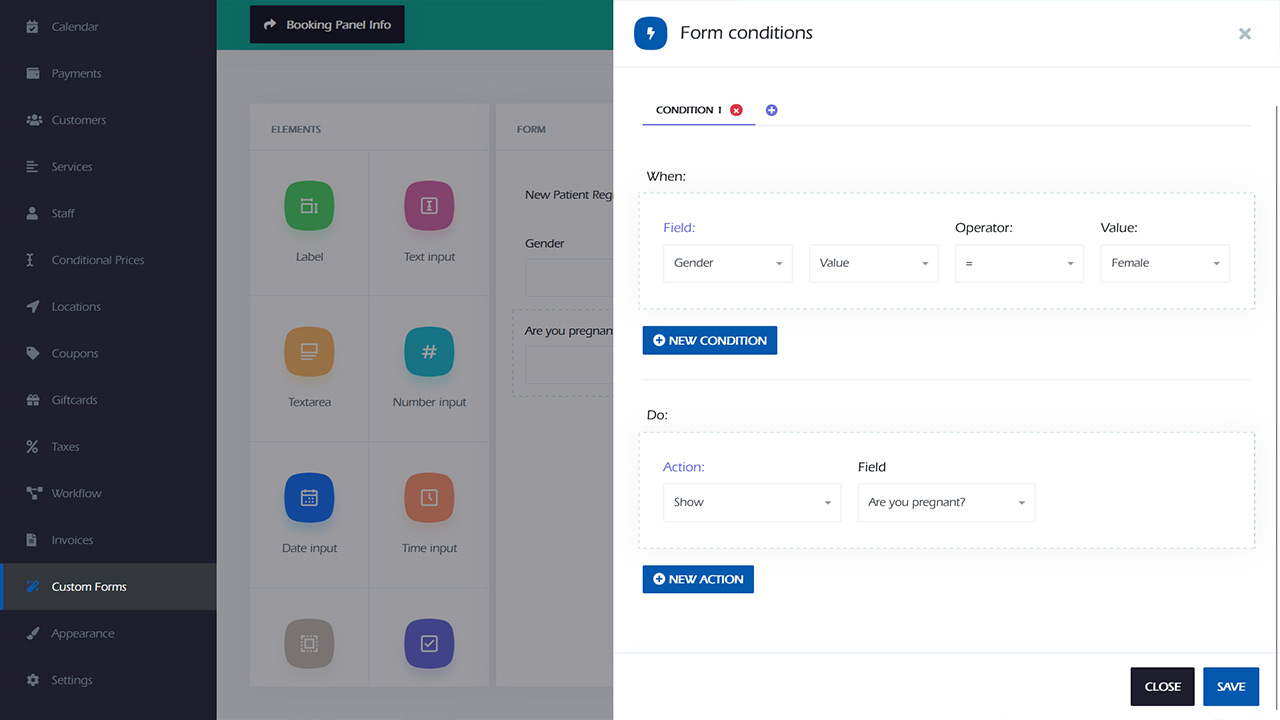
Task: Click the Date input element icon
Action: 309,498
